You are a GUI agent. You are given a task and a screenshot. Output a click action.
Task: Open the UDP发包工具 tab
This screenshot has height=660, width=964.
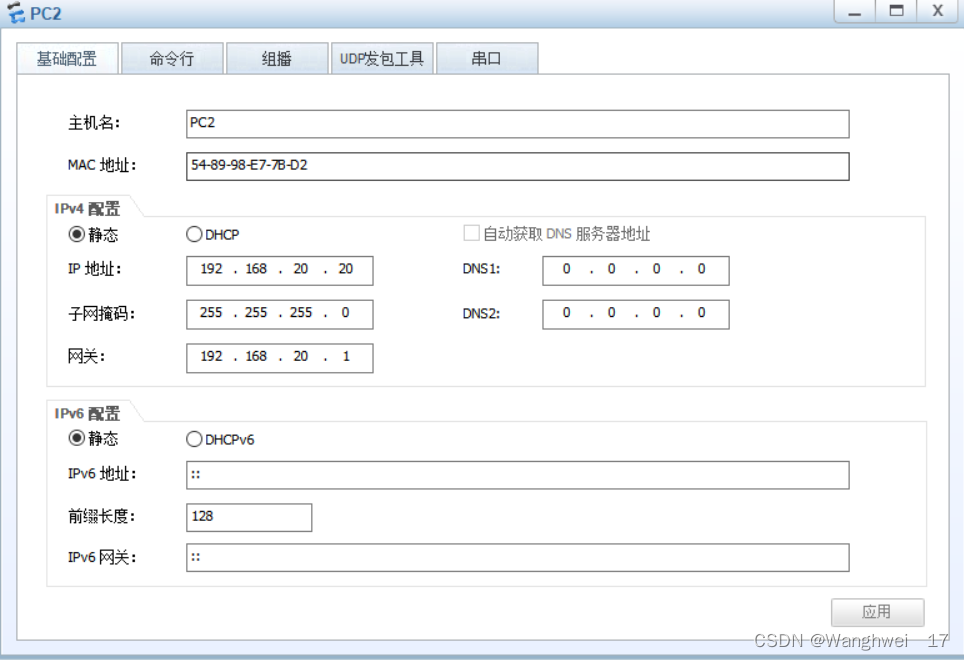(382, 59)
